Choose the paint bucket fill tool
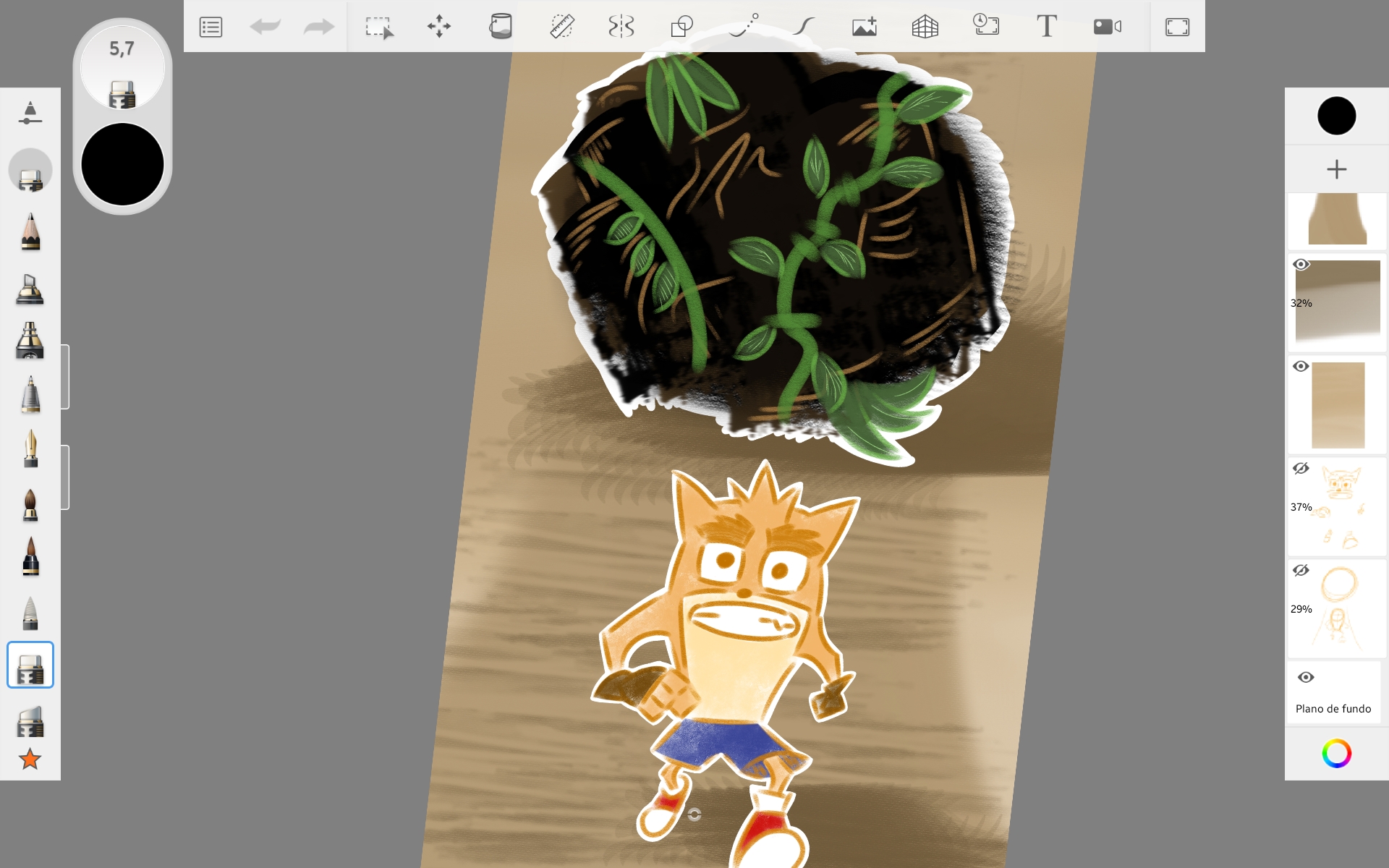Image resolution: width=1389 pixels, height=868 pixels. point(500,27)
